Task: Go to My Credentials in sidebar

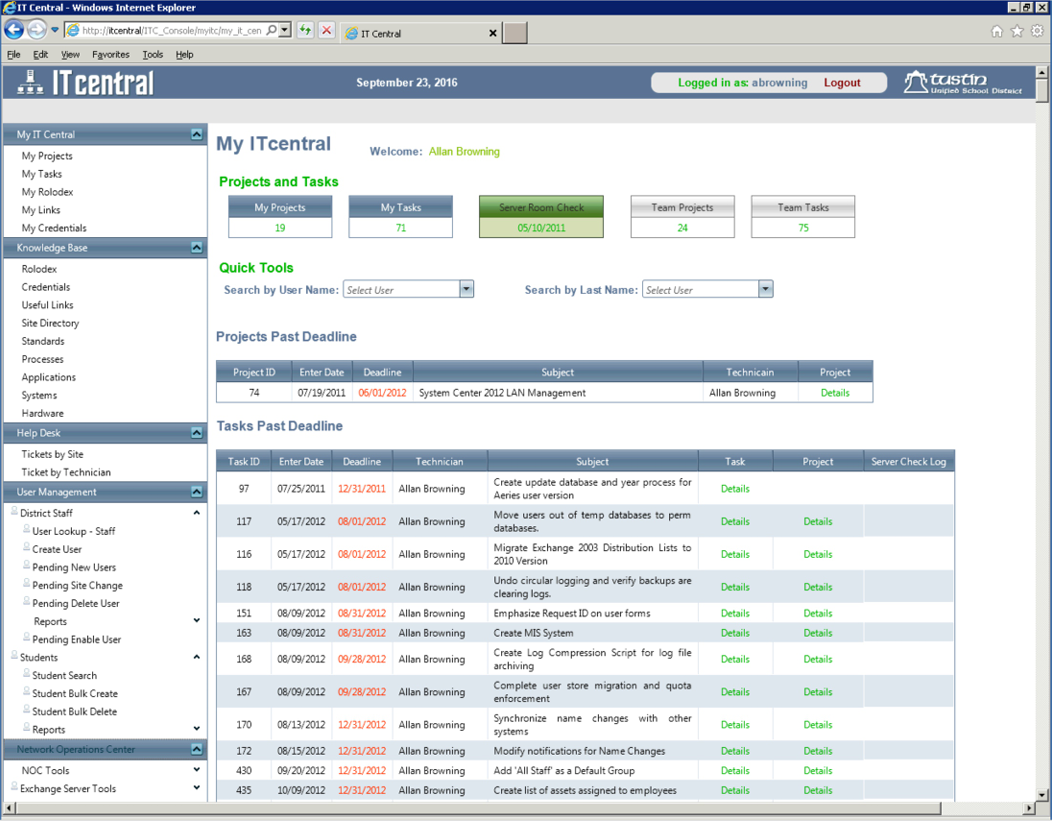Action: point(54,228)
